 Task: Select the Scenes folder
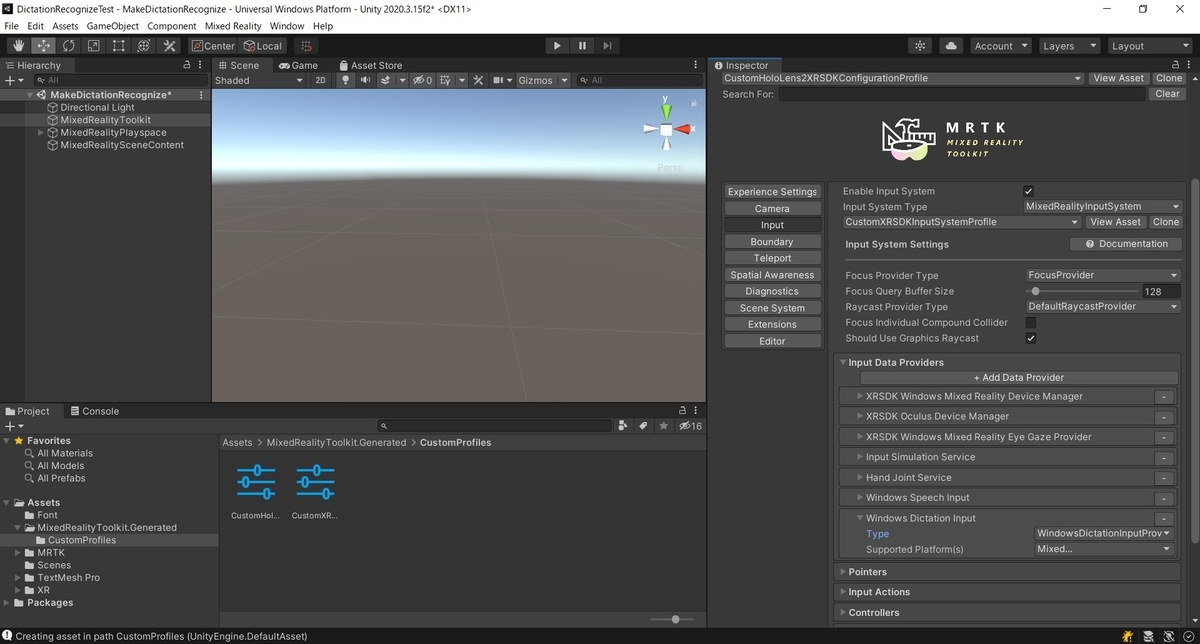54,565
